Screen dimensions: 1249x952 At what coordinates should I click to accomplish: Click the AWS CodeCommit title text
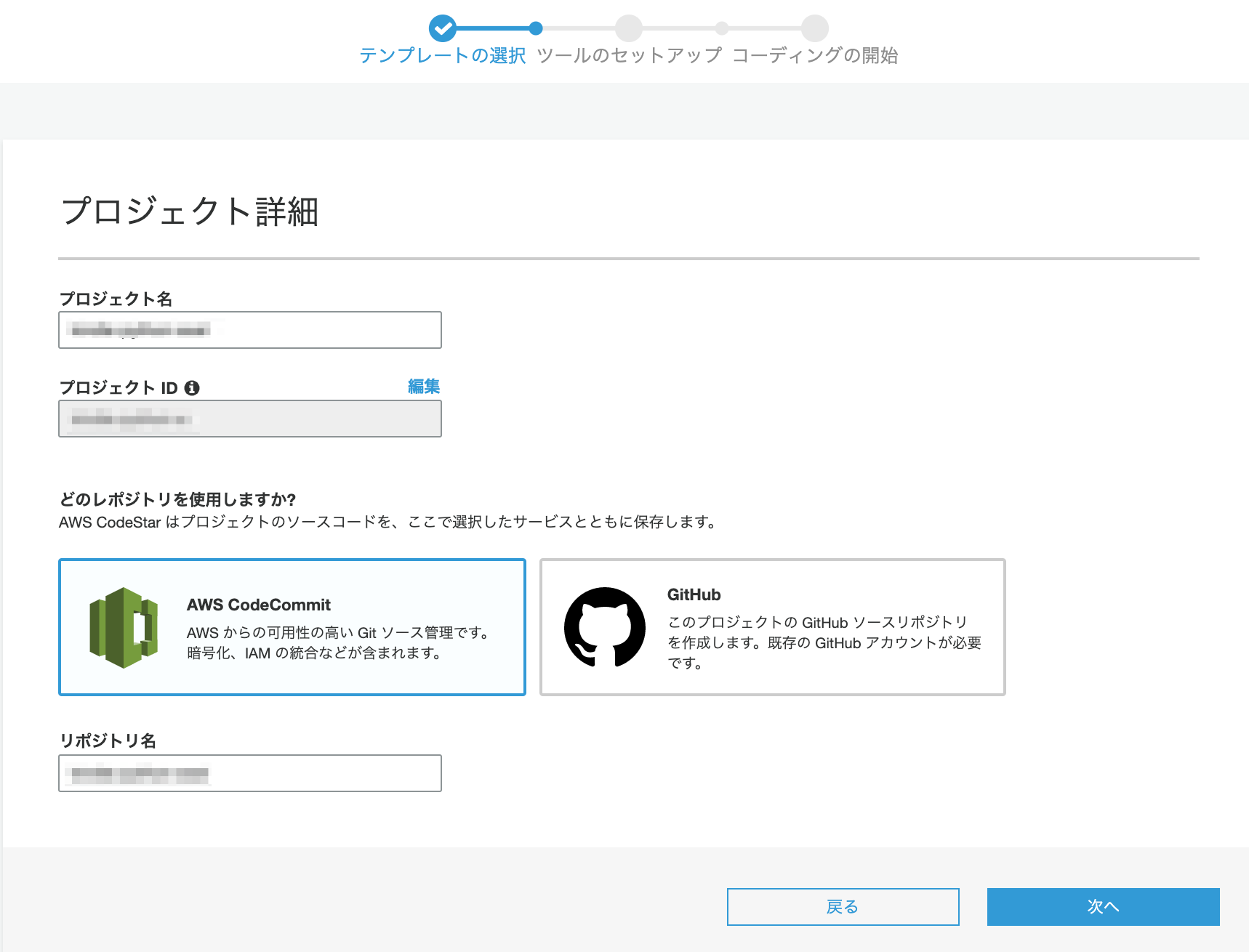(259, 605)
